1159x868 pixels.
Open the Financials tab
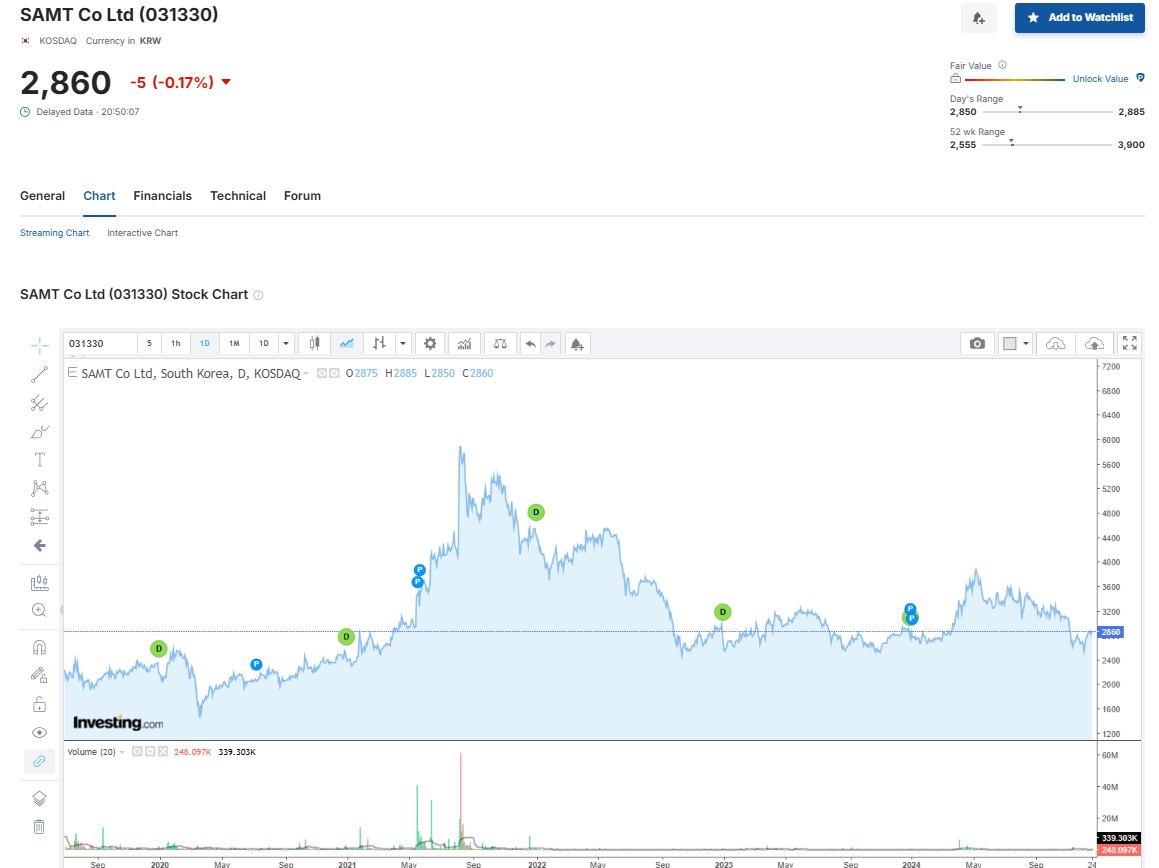163,196
